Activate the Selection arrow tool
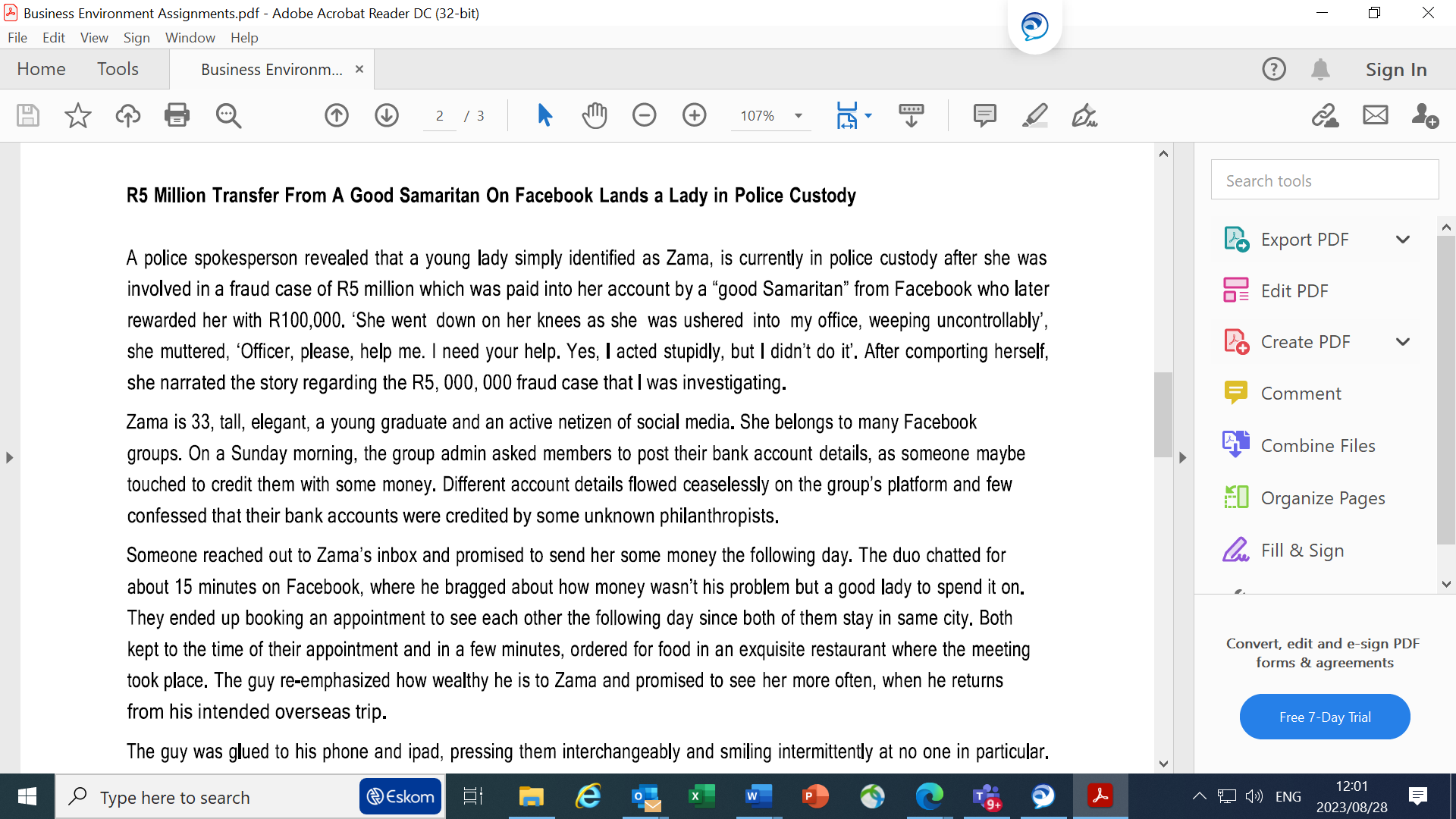 544,115
